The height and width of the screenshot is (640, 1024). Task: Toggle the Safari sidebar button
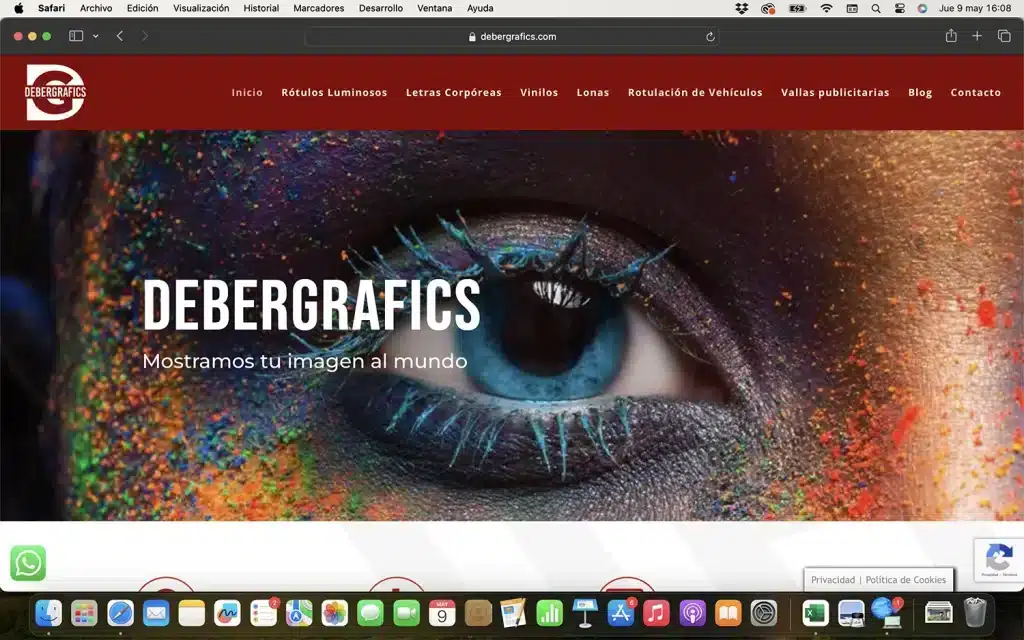[76, 36]
